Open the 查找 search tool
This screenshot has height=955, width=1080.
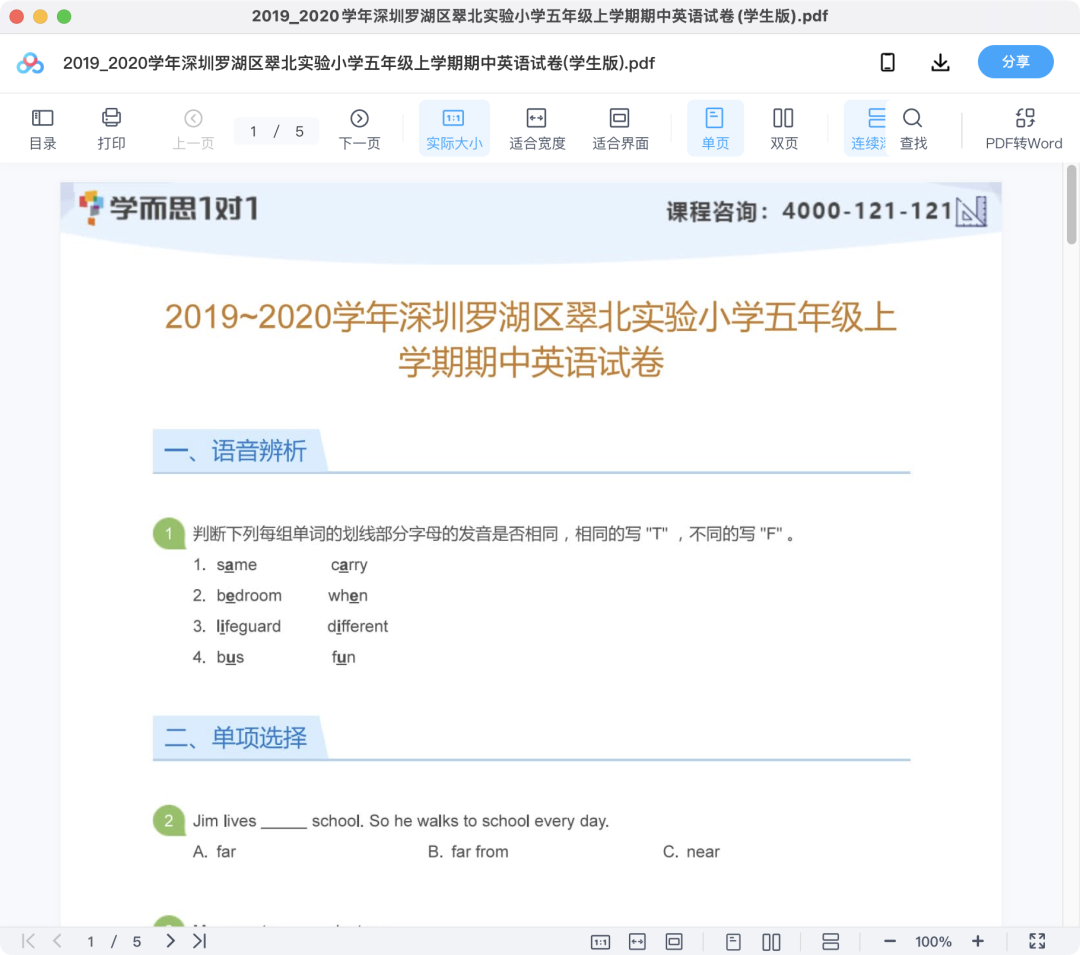[913, 129]
